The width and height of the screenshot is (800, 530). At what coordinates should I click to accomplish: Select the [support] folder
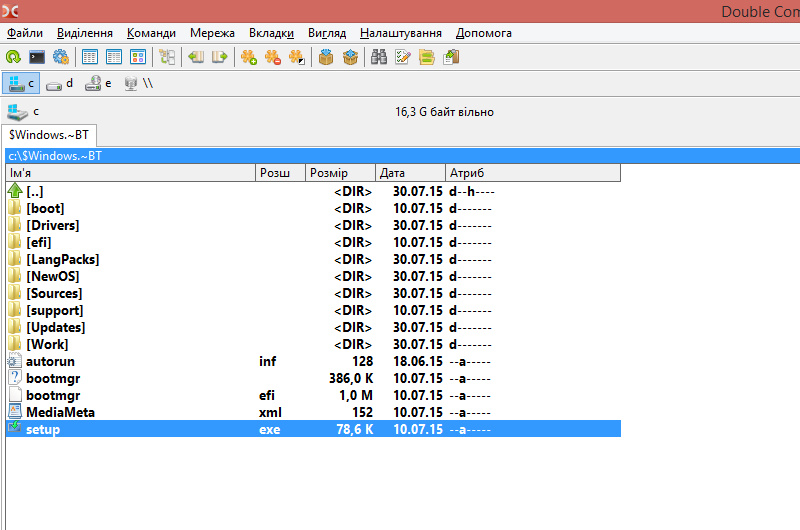[x=313, y=310]
